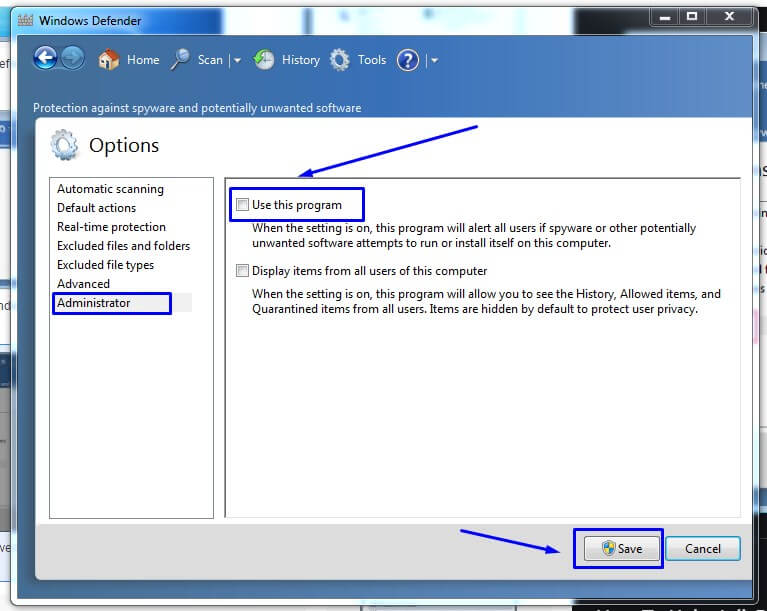Click the Scan magnifier icon
767x611 pixels.
click(x=180, y=60)
